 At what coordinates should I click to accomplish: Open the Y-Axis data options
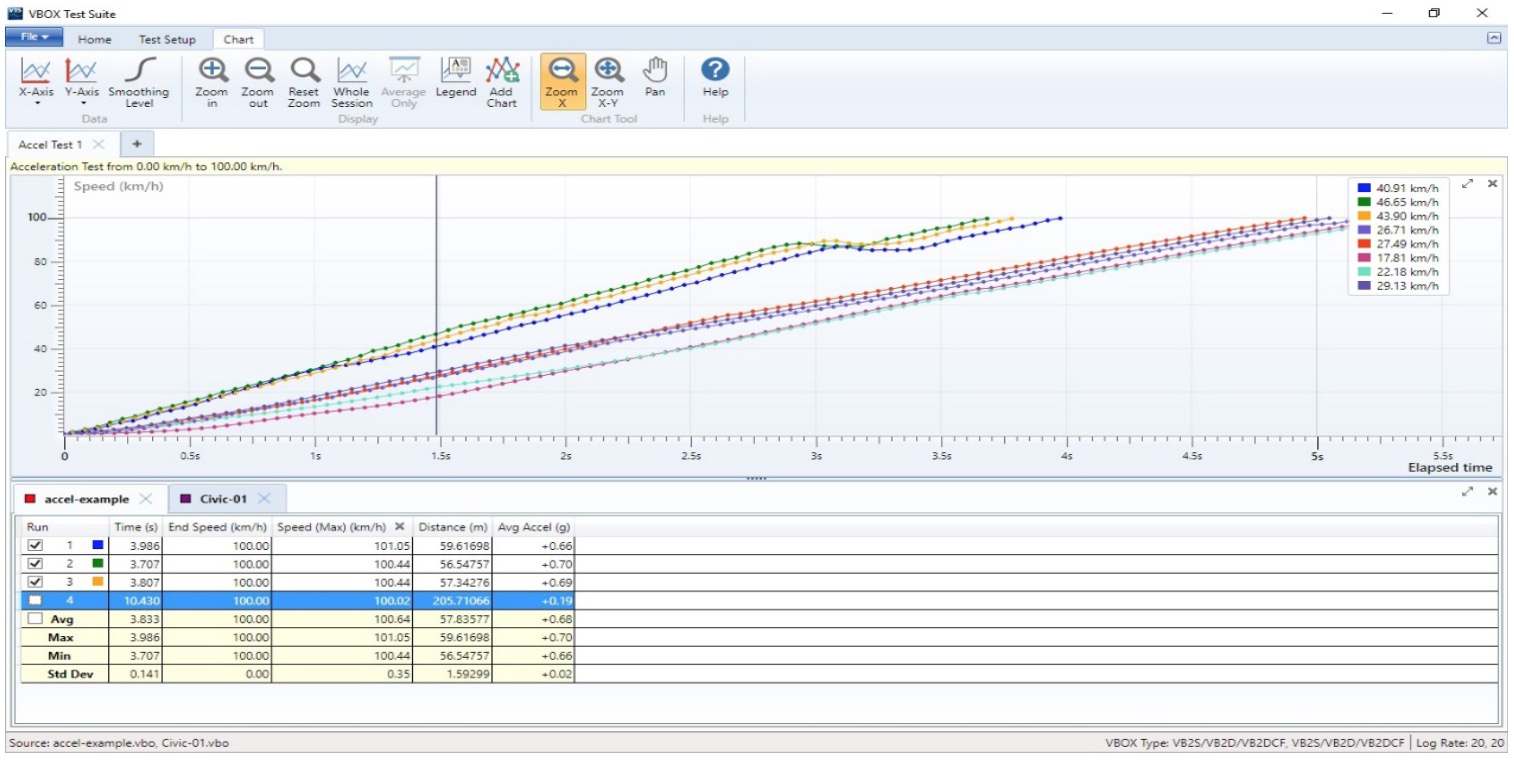pos(82,83)
